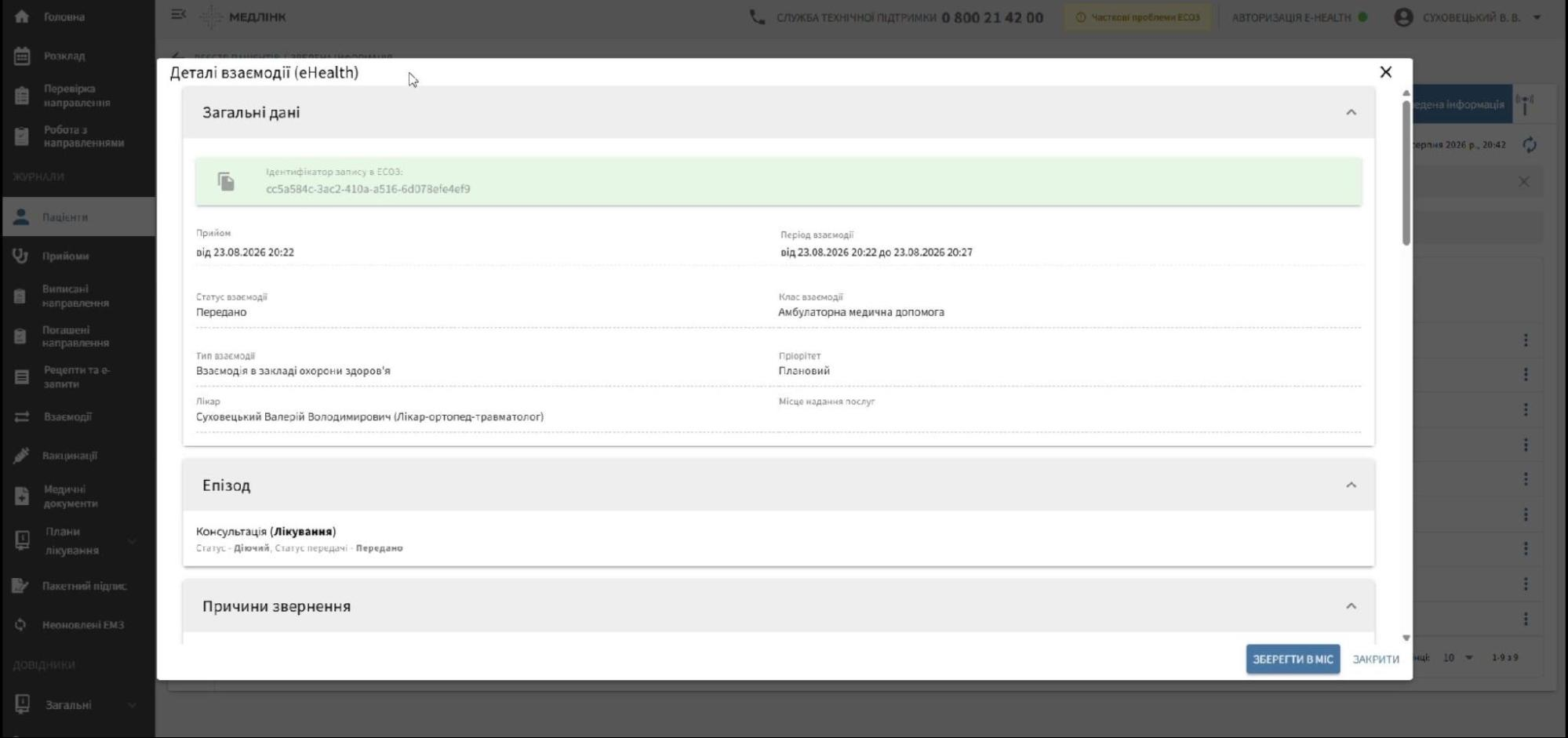Screen dimensions: 1568x738
Task: Toggle the hamburger menu icon in header
Action: point(178,14)
